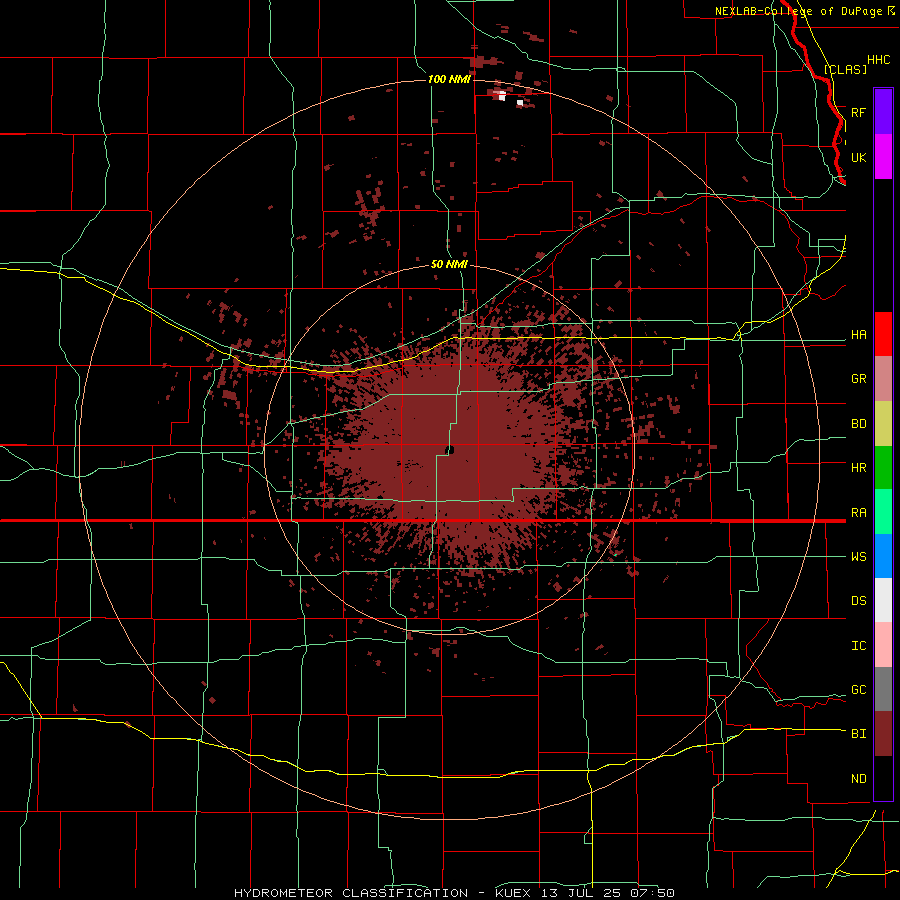Image resolution: width=900 pixels, height=900 pixels.
Task: Click the '07:50' timestamp text
Action: (654, 893)
